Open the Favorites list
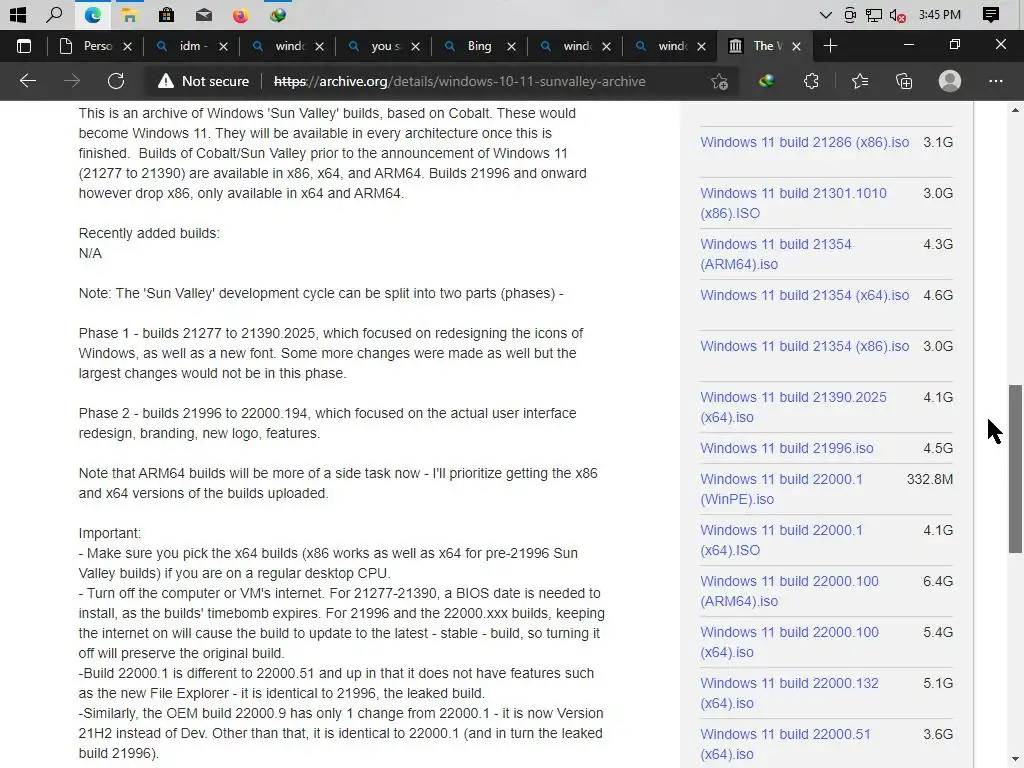Viewport: 1024px width, 768px height. coord(860,81)
